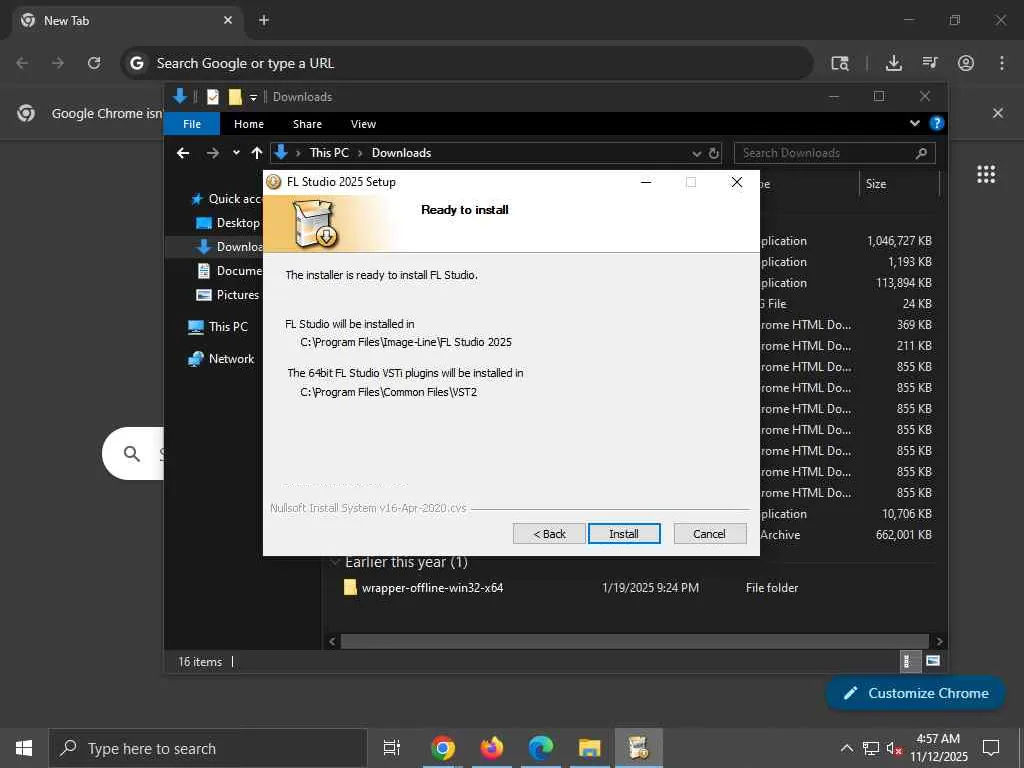The width and height of the screenshot is (1024, 768).
Task: Click the muted volume tray icon
Action: pyautogui.click(x=894, y=748)
